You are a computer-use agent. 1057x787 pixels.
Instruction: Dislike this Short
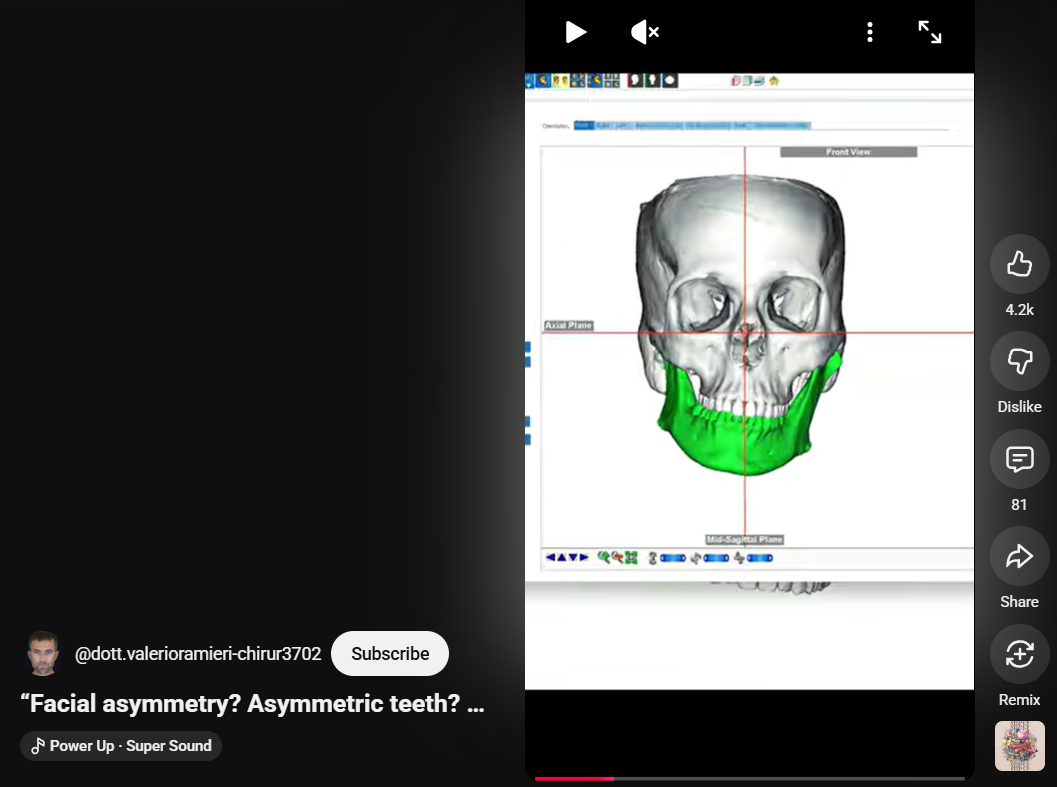click(1019, 361)
